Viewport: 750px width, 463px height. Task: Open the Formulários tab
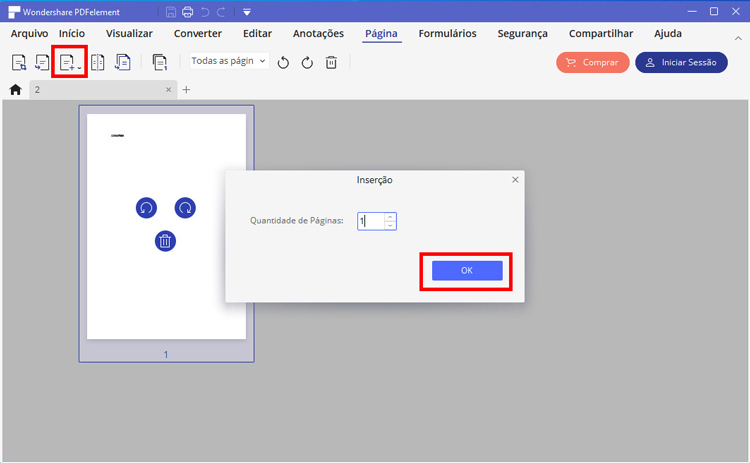pos(447,33)
